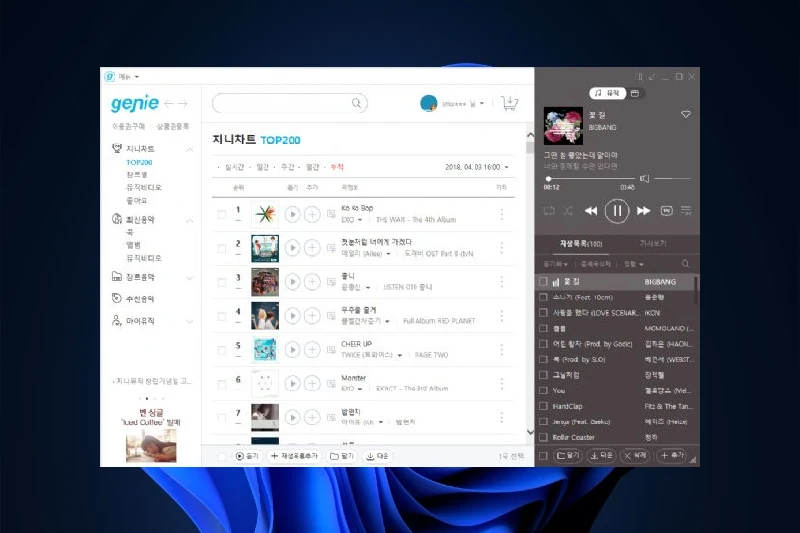Add rank 3 song to the playlist
800x533 pixels.
click(312, 282)
